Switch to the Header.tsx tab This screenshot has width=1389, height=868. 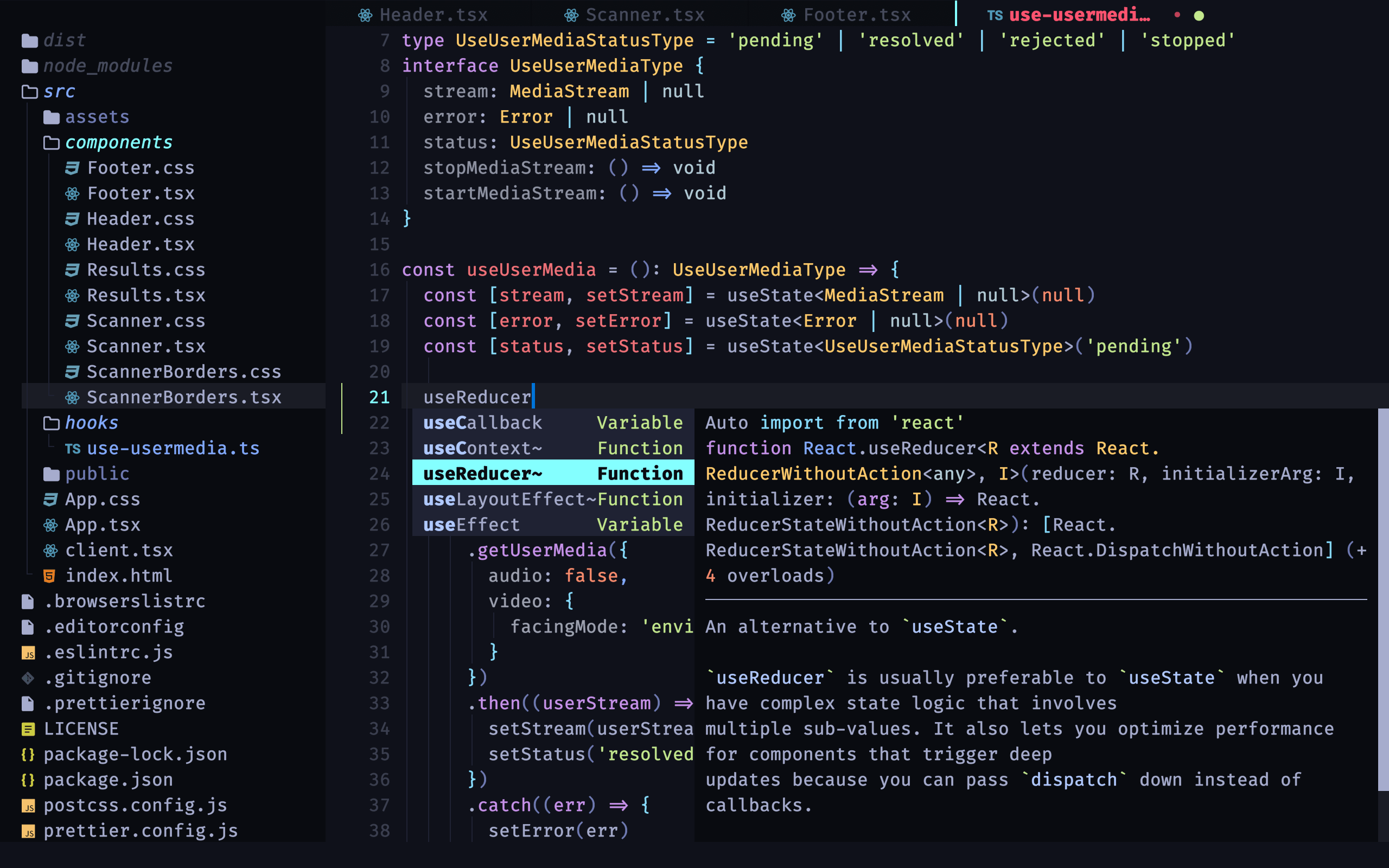click(x=433, y=14)
